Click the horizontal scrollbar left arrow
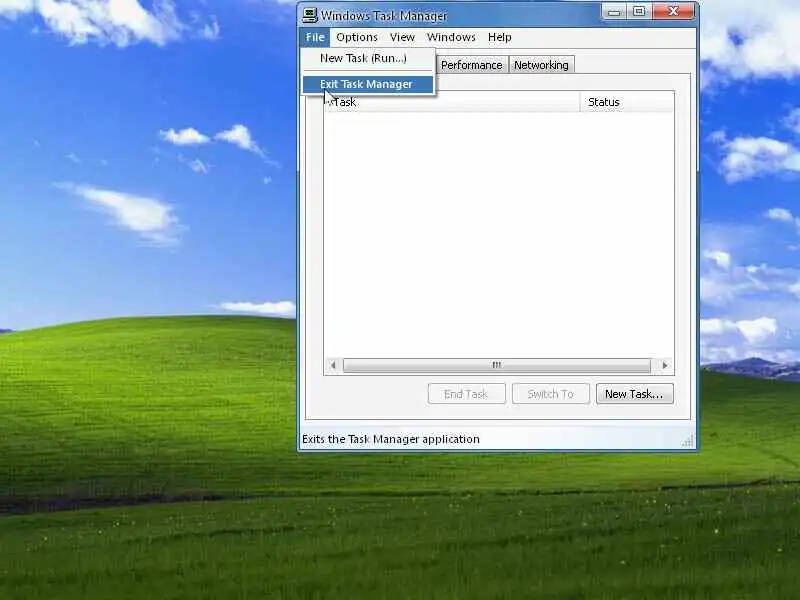Viewport: 800px width, 600px height. point(333,365)
